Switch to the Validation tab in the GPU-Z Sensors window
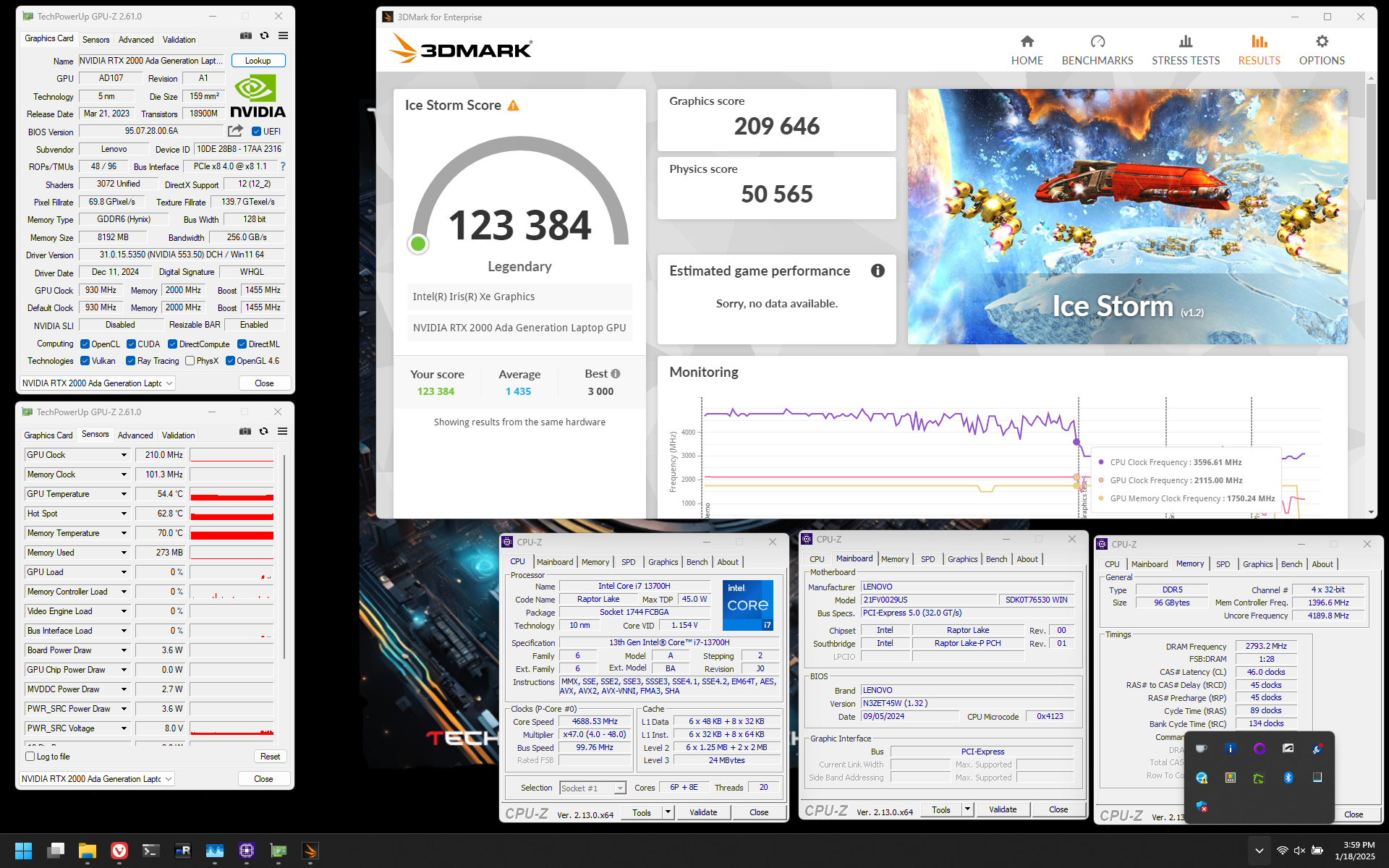 coord(179,435)
